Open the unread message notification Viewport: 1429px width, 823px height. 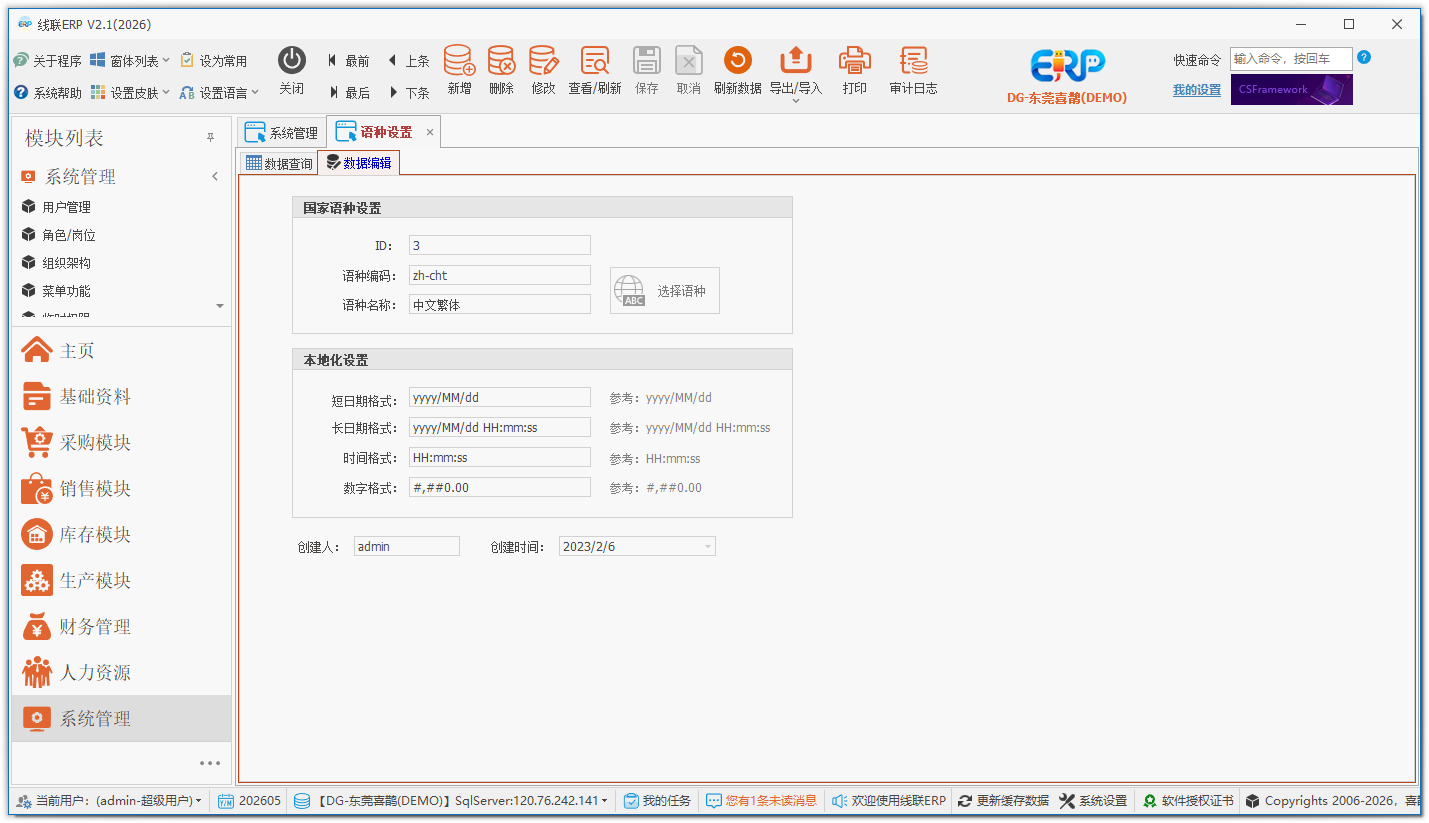click(761, 801)
